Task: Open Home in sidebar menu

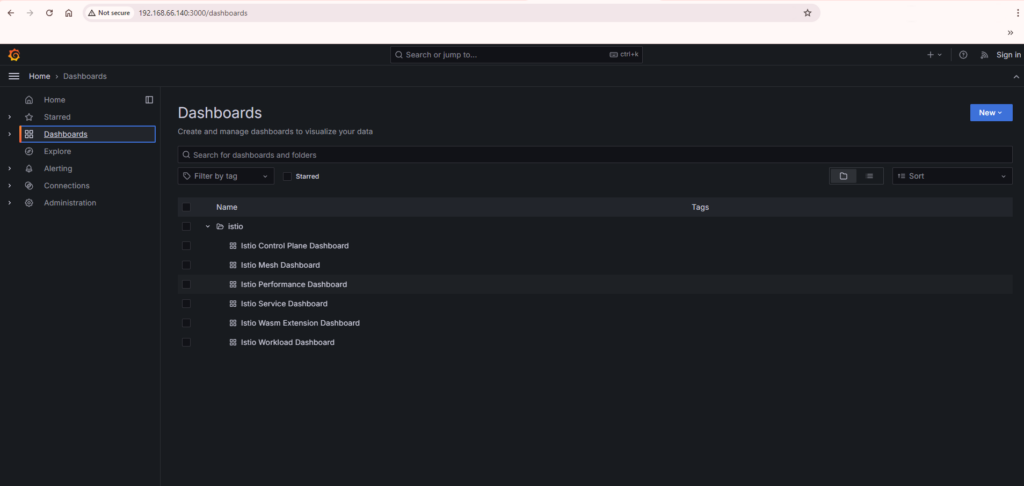Action: [54, 100]
